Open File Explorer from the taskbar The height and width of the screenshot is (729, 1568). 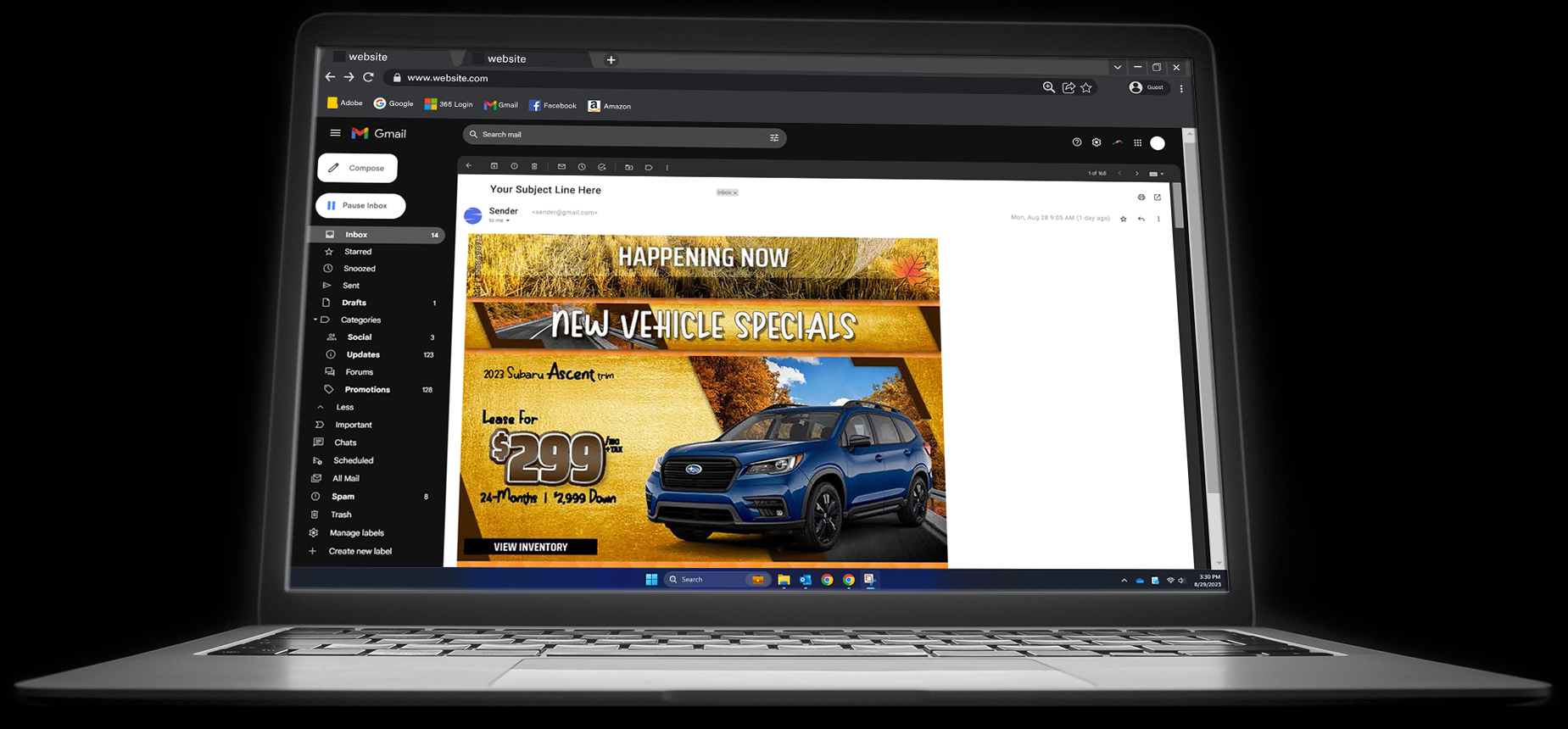784,580
